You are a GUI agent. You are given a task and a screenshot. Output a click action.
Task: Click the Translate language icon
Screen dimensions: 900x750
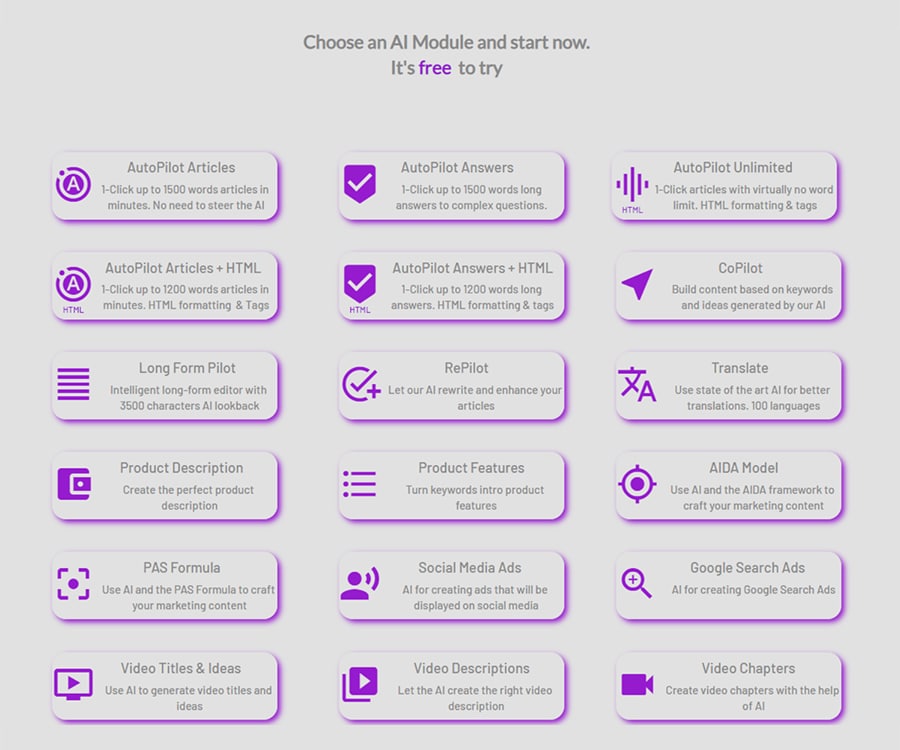pyautogui.click(x=637, y=384)
